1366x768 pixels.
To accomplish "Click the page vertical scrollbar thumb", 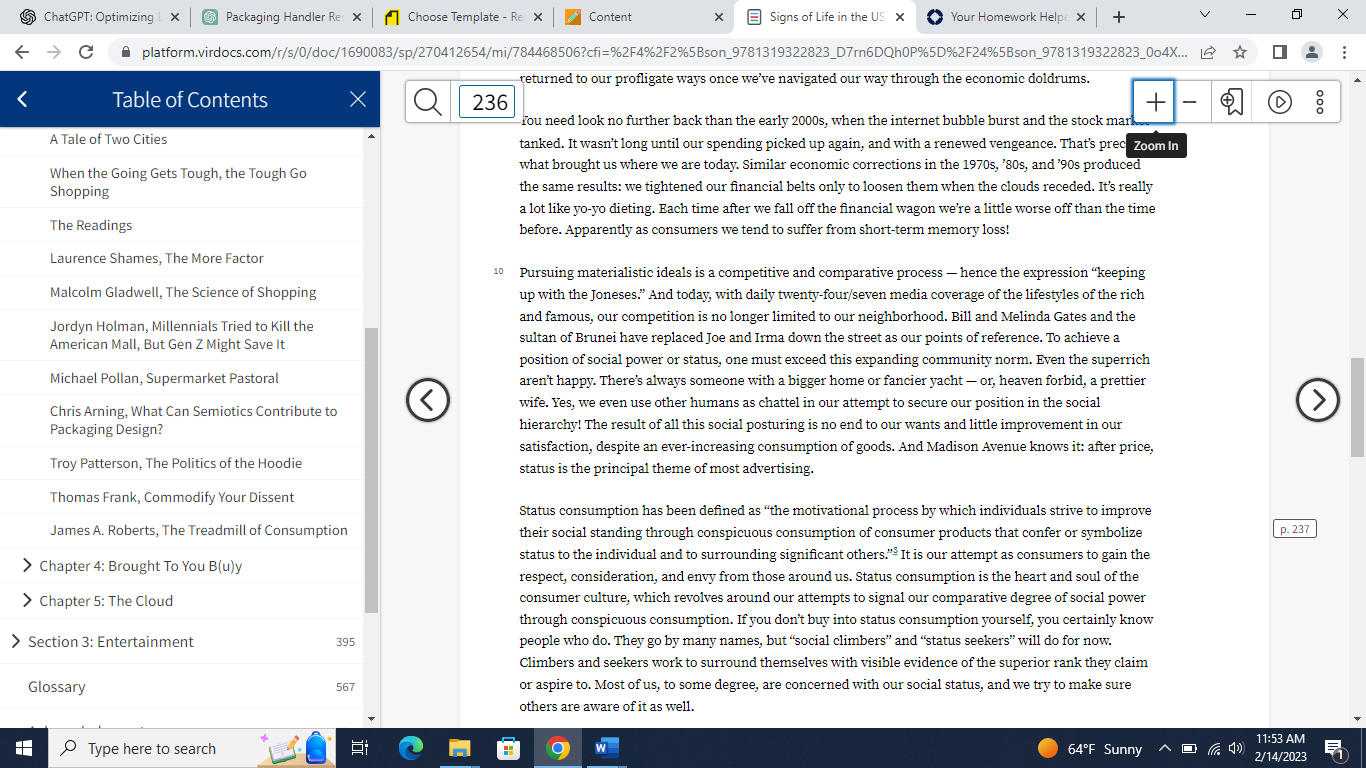I will [1357, 407].
